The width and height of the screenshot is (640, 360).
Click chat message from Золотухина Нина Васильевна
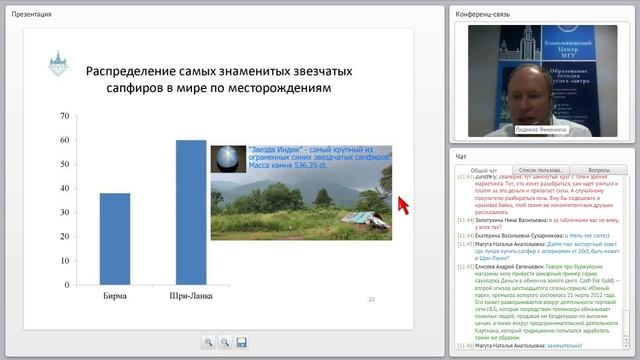539,224
